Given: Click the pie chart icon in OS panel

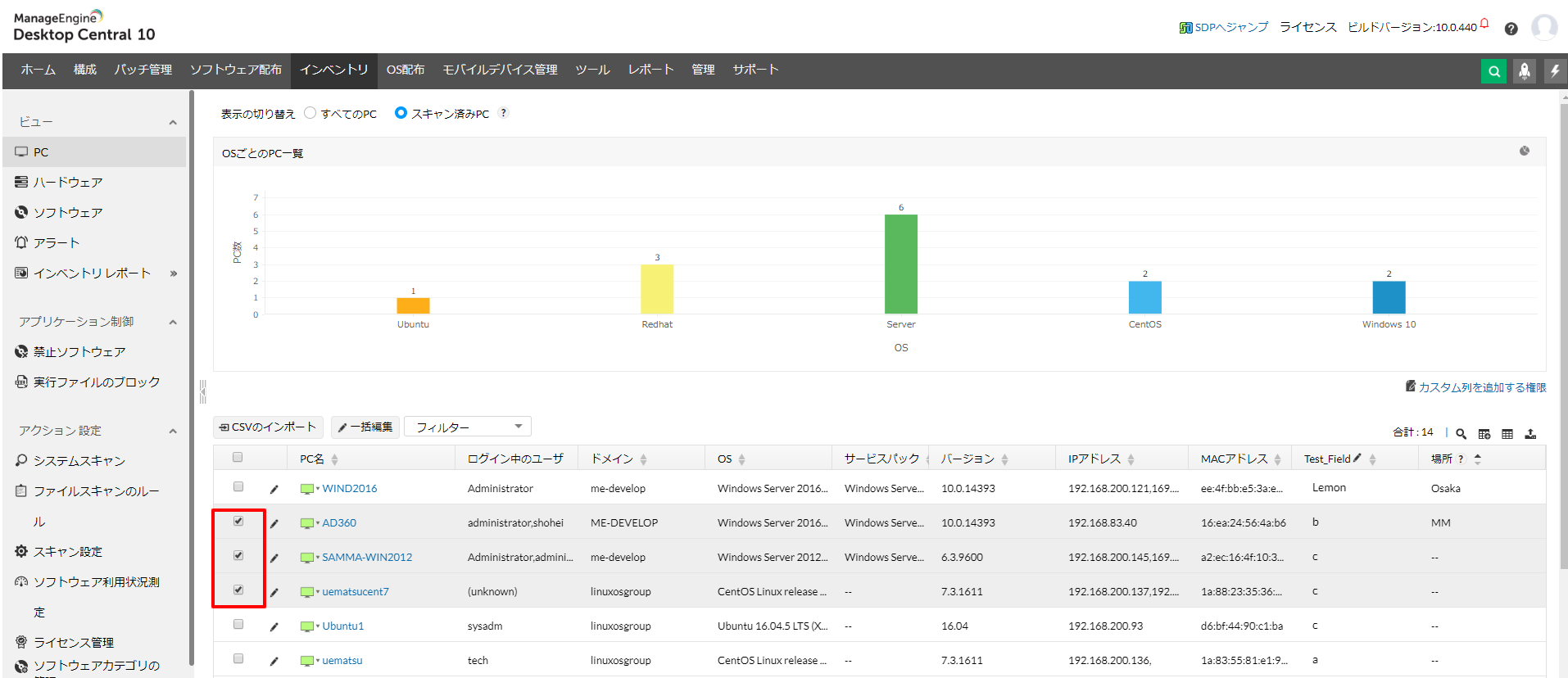Looking at the screenshot, I should [1524, 151].
